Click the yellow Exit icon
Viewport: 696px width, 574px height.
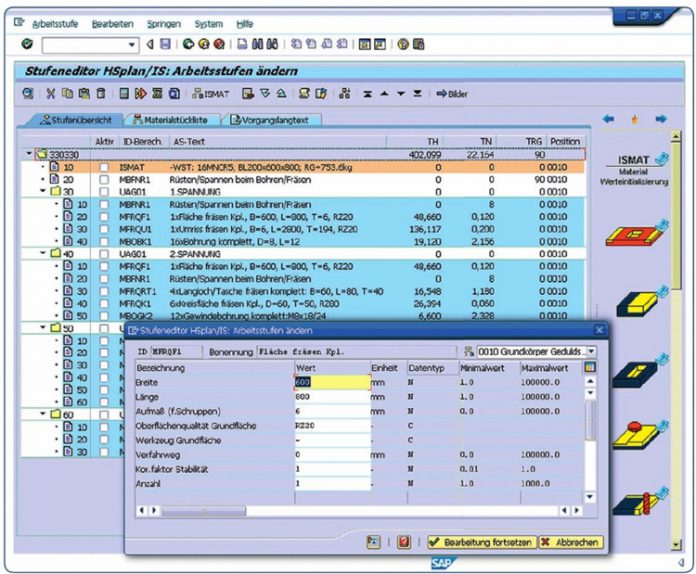click(x=204, y=44)
